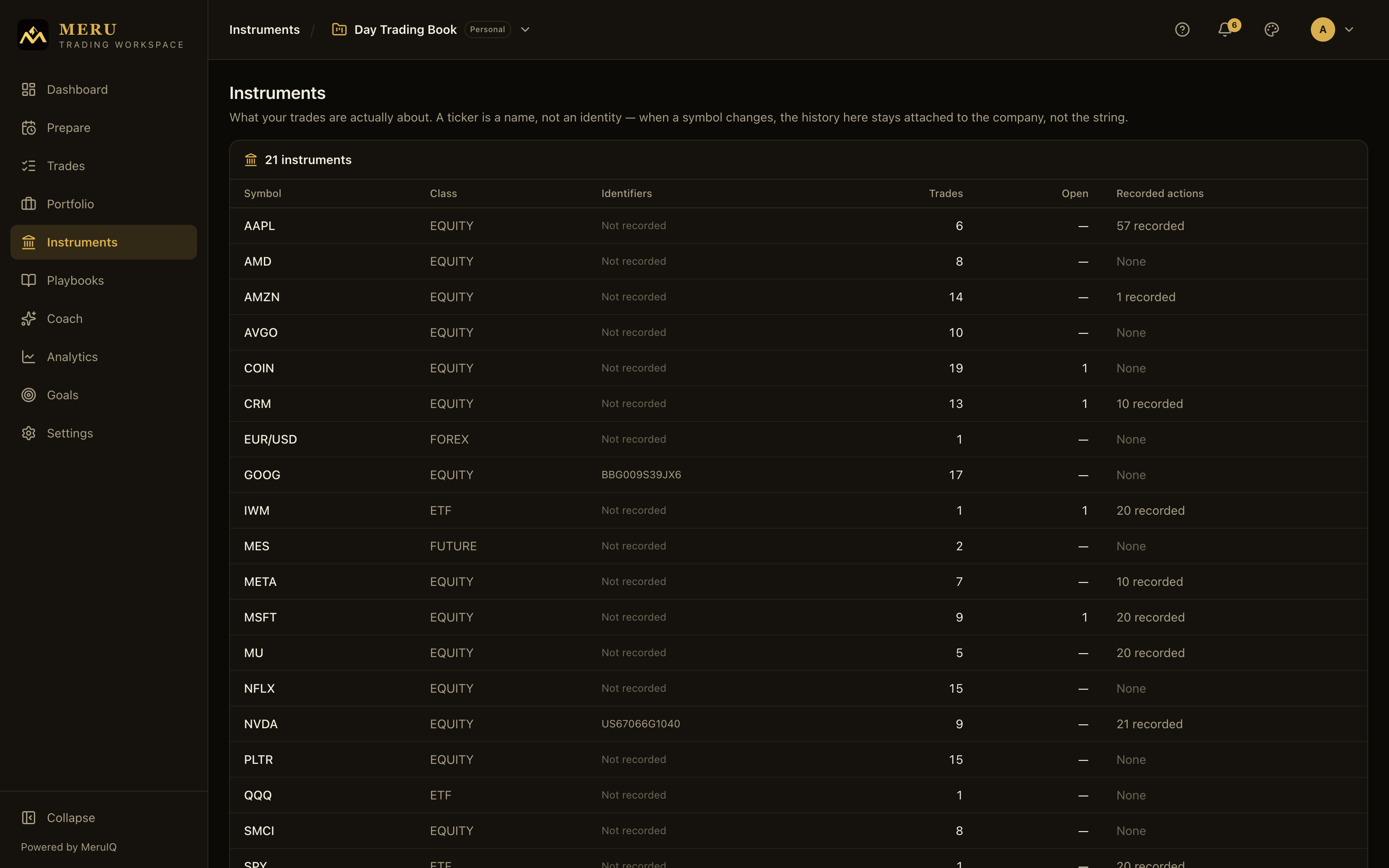Open Settings section label
The height and width of the screenshot is (868, 1389).
(70, 433)
